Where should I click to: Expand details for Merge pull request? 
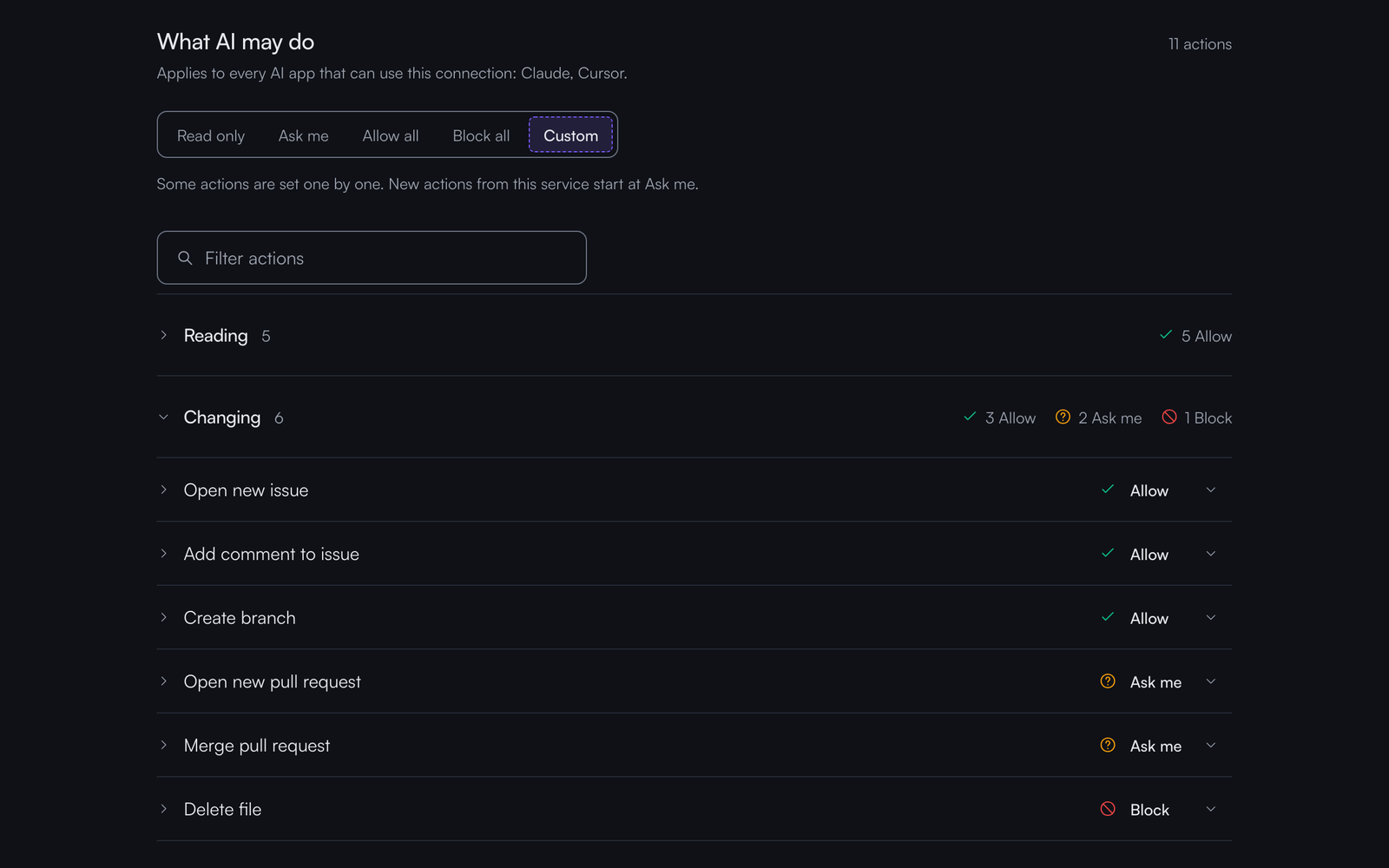point(163,745)
